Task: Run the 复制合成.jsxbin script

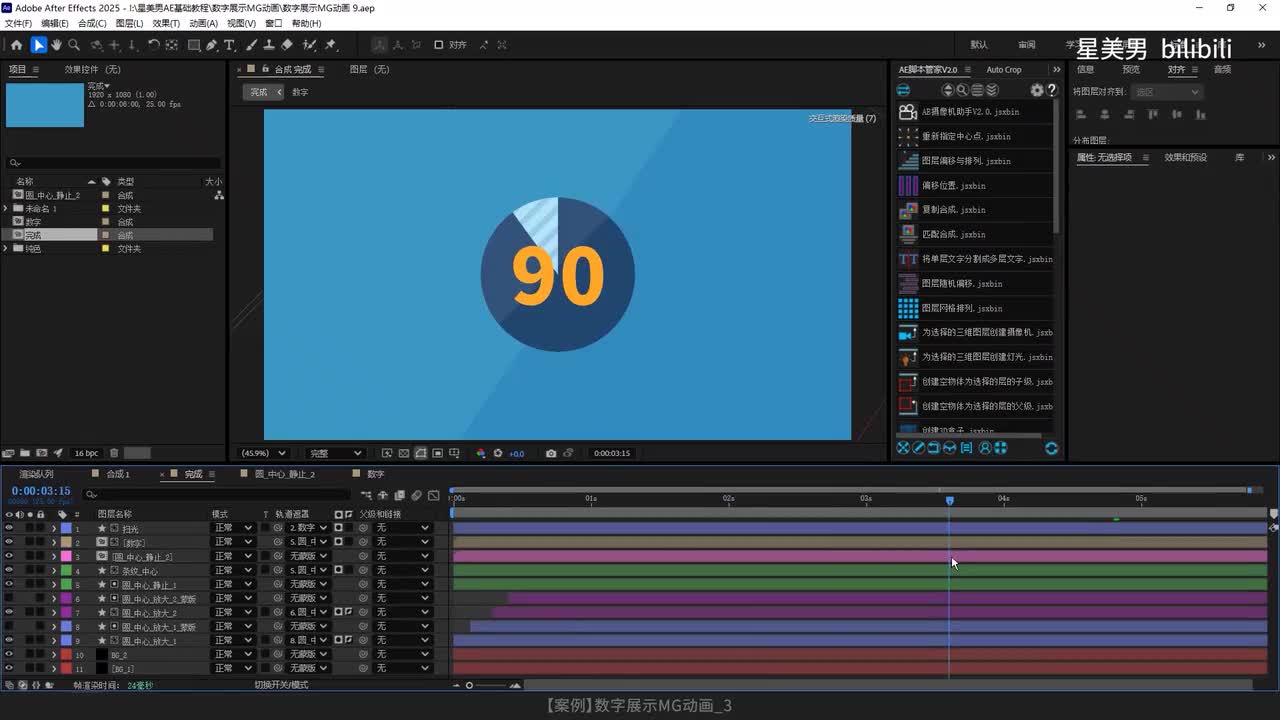Action: [953, 210]
